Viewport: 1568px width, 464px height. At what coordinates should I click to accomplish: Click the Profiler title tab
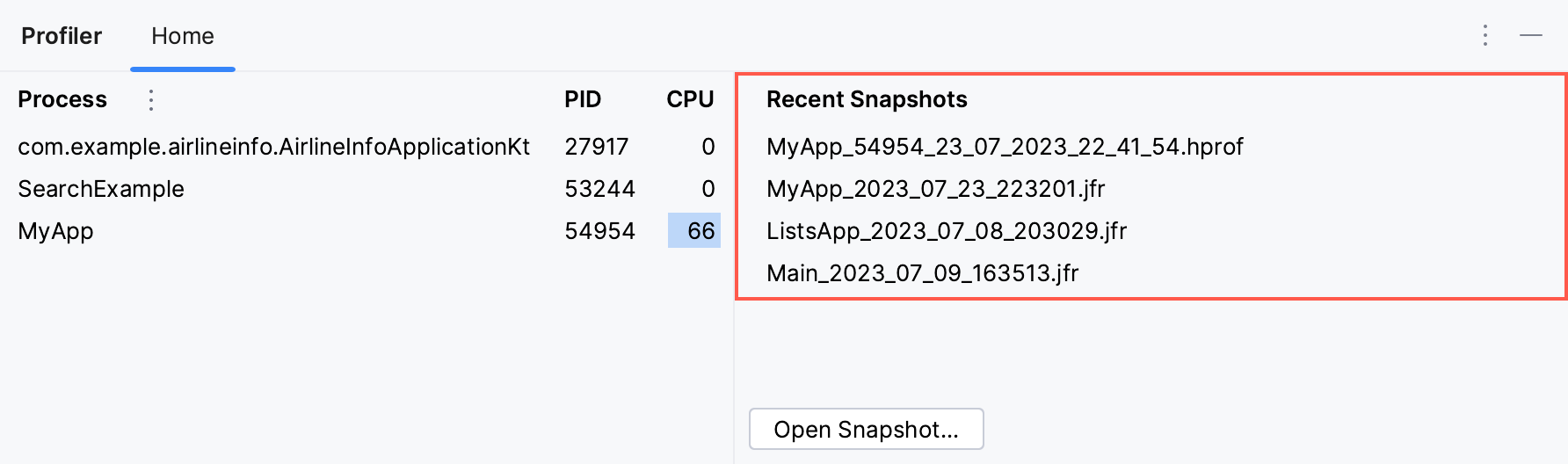coord(62,36)
